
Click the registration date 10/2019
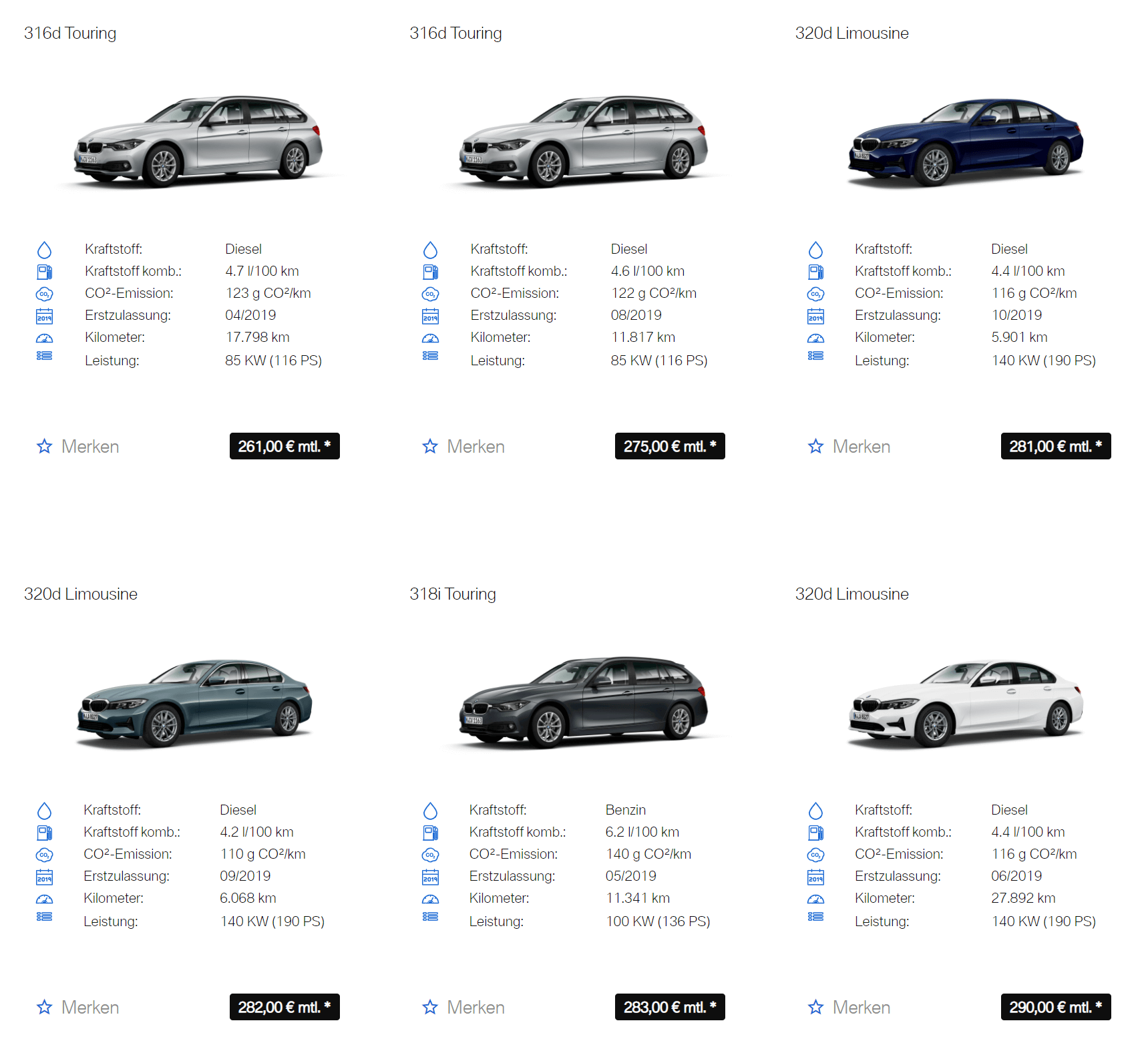click(x=1016, y=315)
